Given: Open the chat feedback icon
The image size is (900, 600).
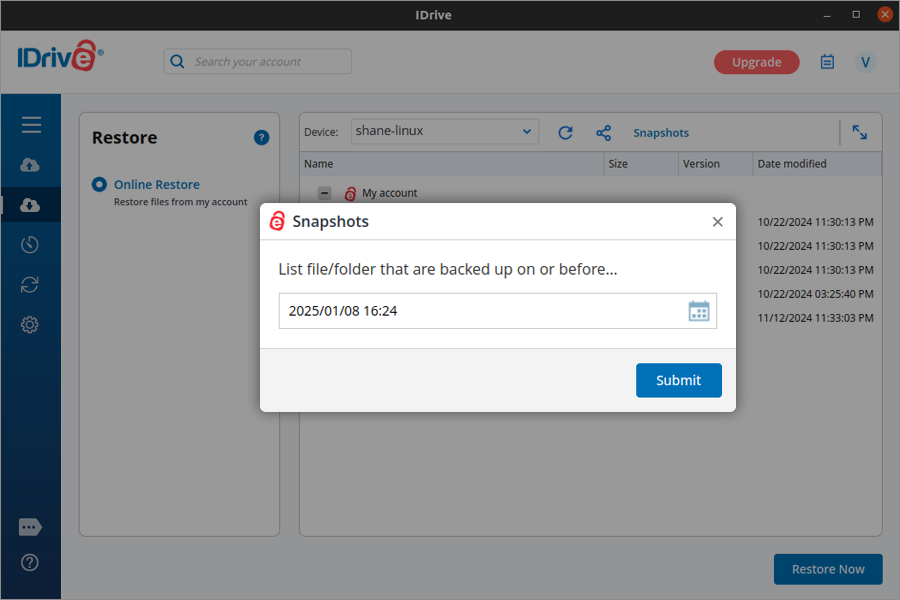Looking at the screenshot, I should pyautogui.click(x=30, y=527).
